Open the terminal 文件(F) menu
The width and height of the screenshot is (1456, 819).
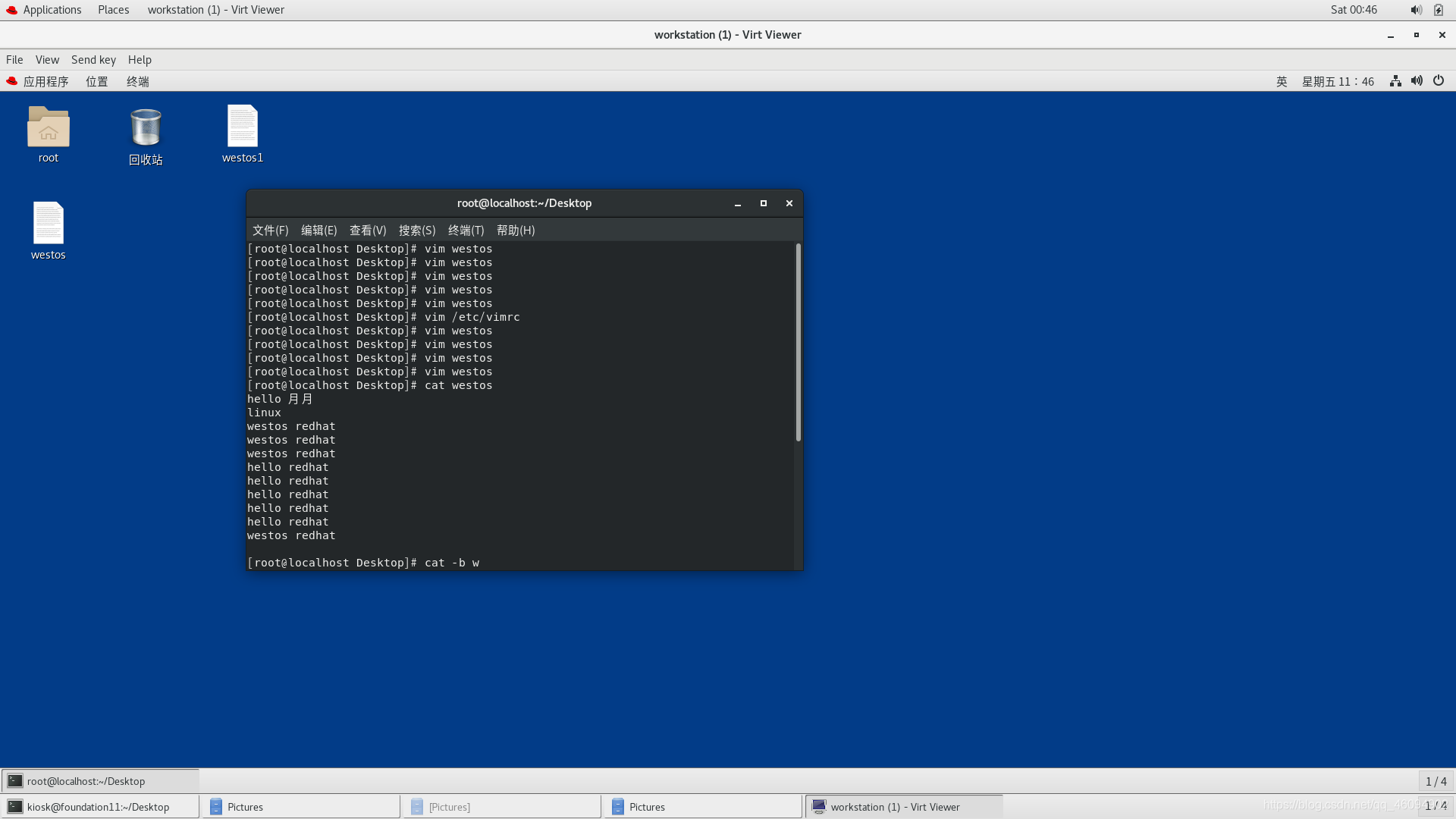[x=270, y=230]
